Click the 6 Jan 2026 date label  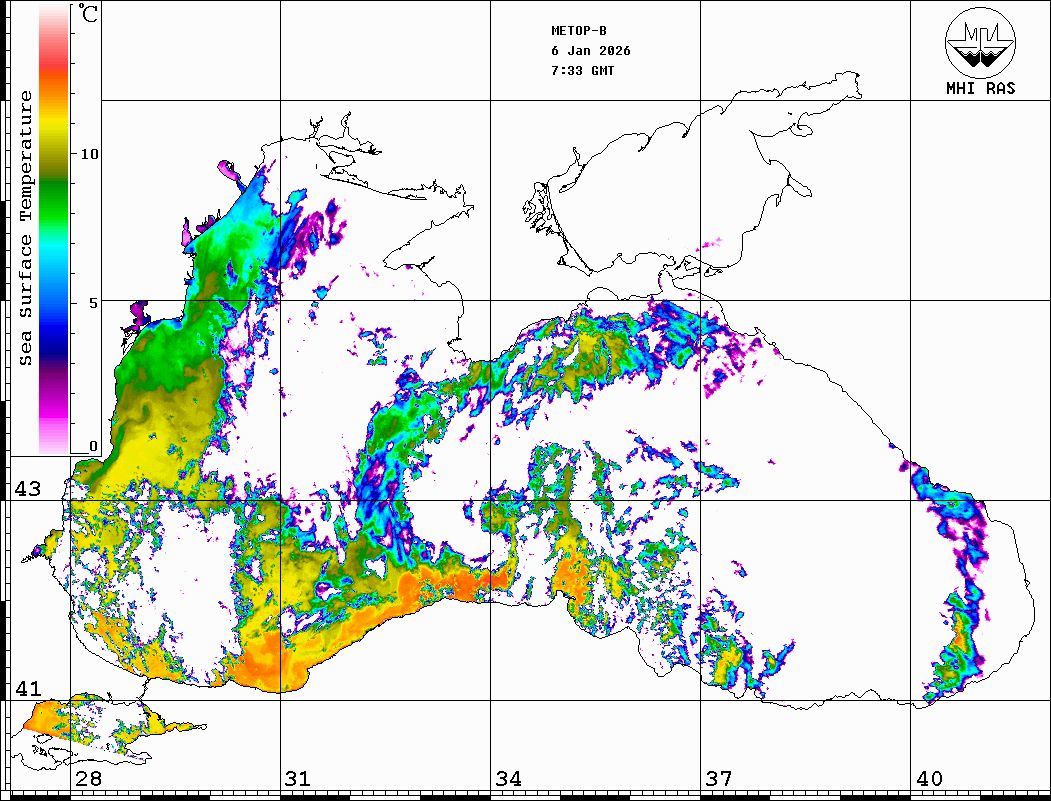pyautogui.click(x=591, y=51)
